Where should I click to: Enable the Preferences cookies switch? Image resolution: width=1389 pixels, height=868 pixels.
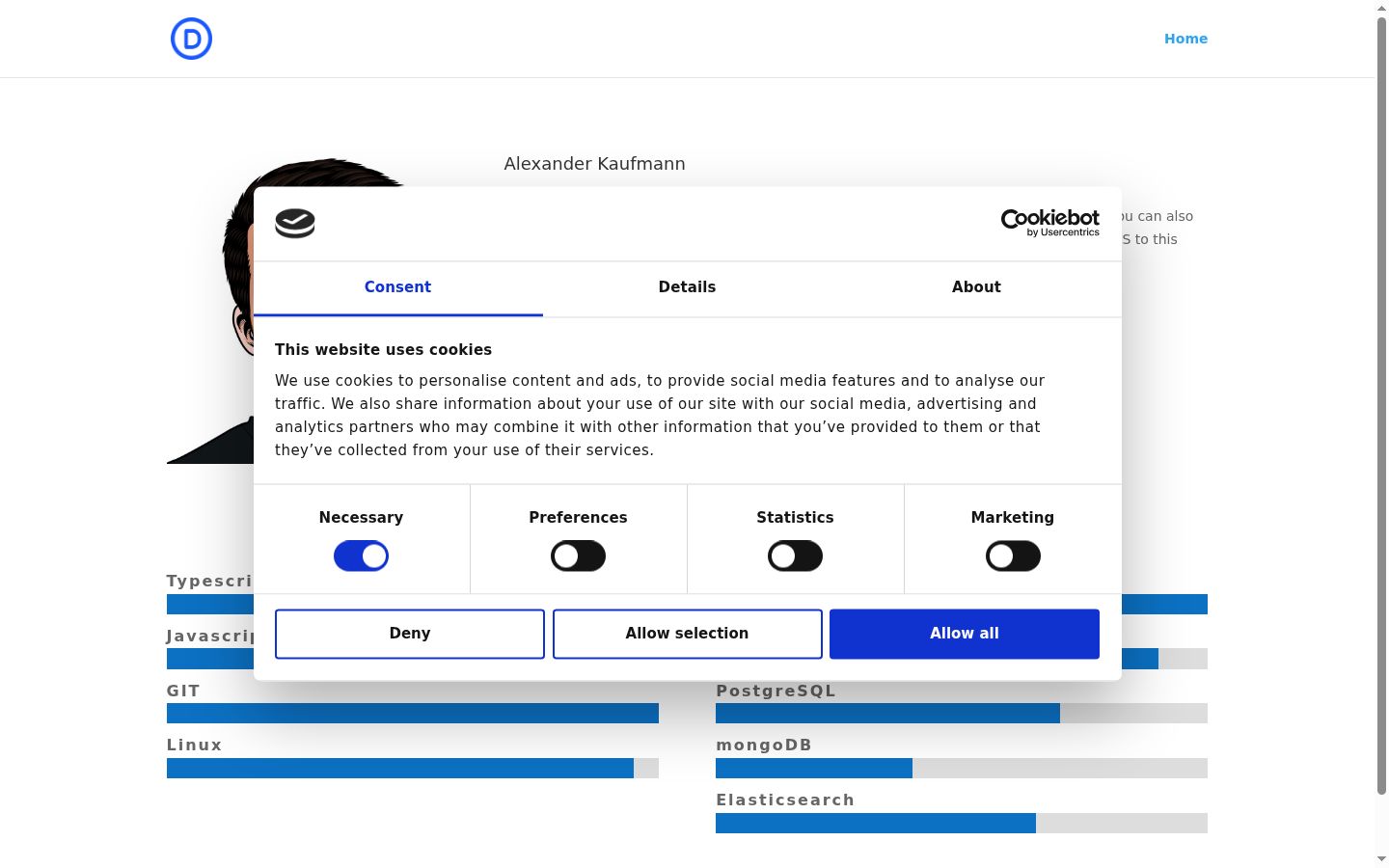(578, 556)
